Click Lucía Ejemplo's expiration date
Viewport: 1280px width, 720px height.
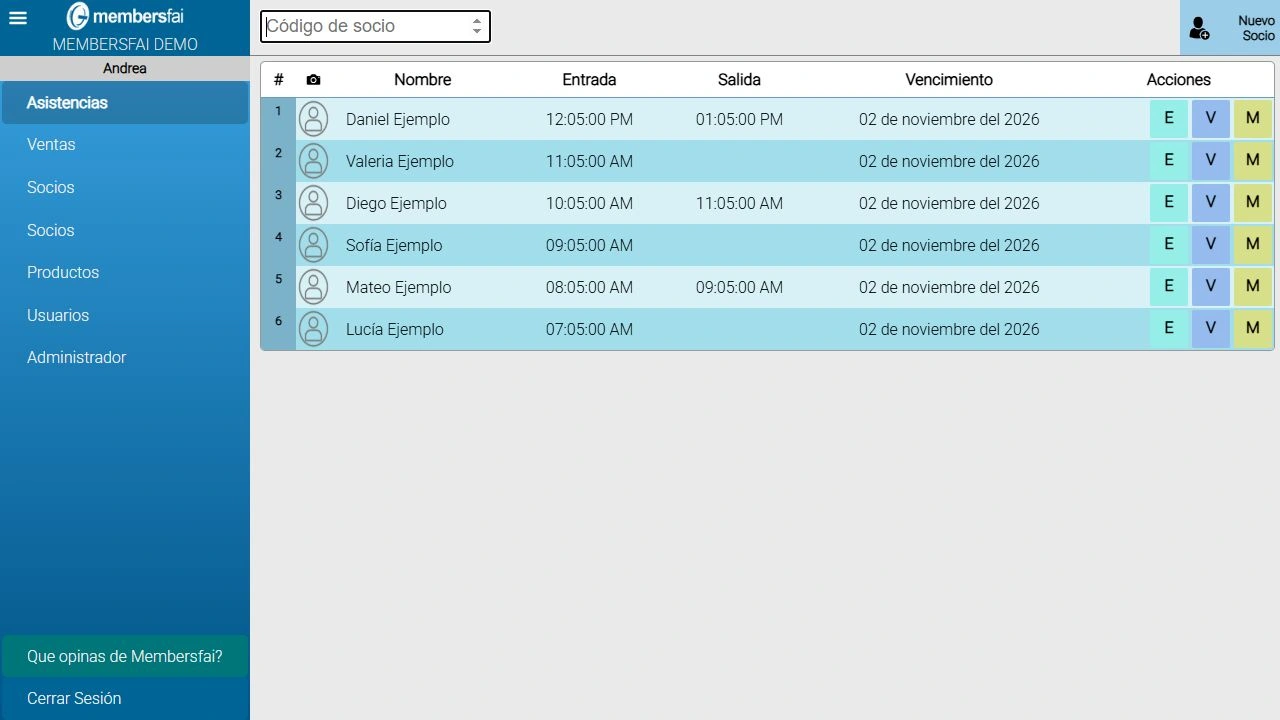pos(949,329)
